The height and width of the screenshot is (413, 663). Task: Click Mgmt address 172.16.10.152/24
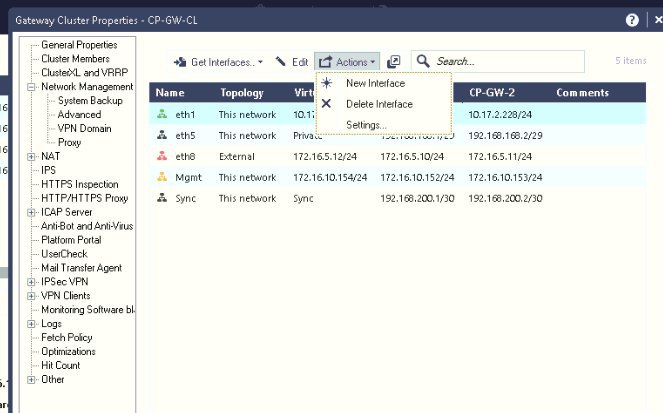(x=417, y=178)
